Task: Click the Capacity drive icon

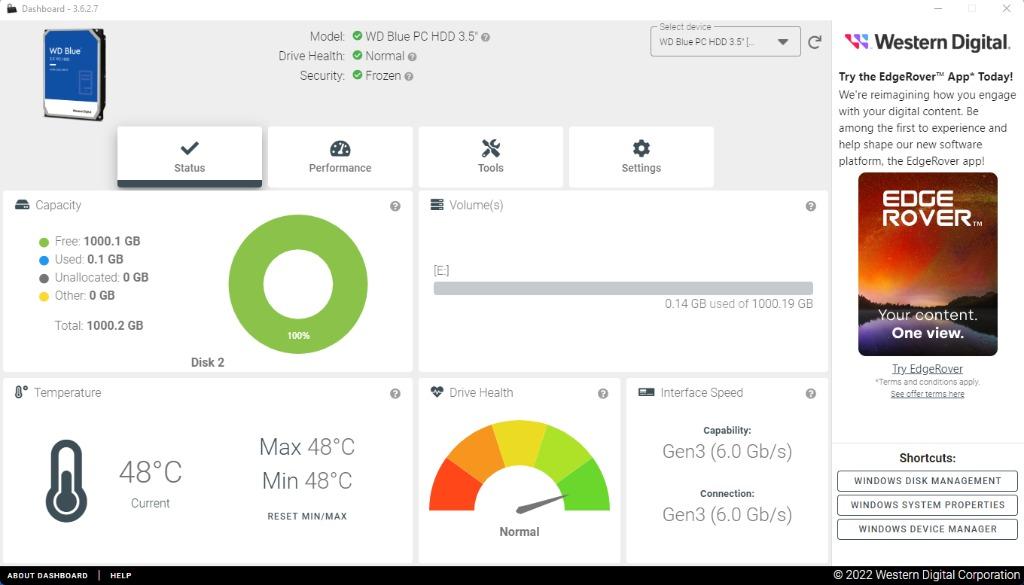Action: tap(22, 205)
